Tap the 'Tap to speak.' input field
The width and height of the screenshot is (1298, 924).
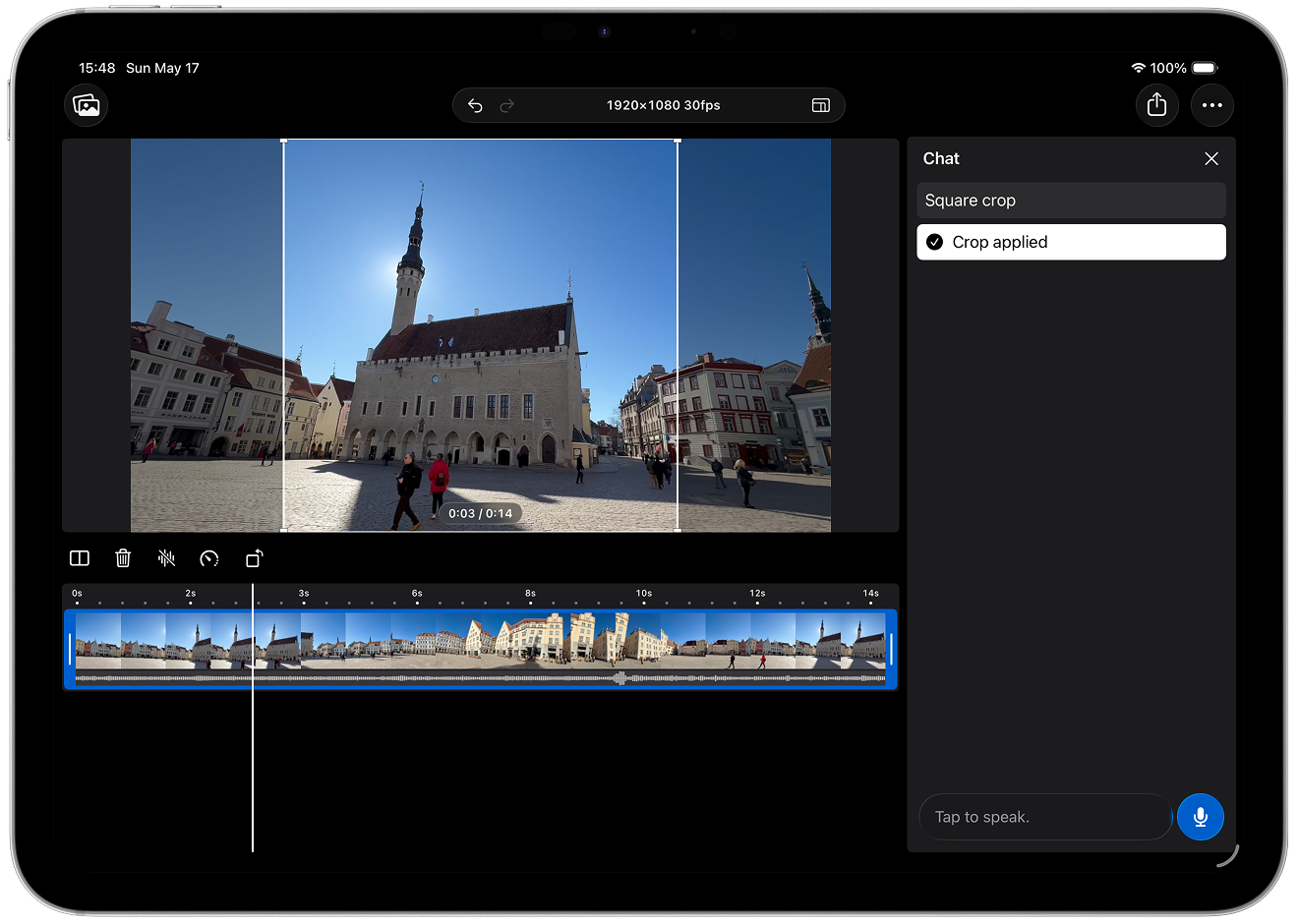(1045, 817)
